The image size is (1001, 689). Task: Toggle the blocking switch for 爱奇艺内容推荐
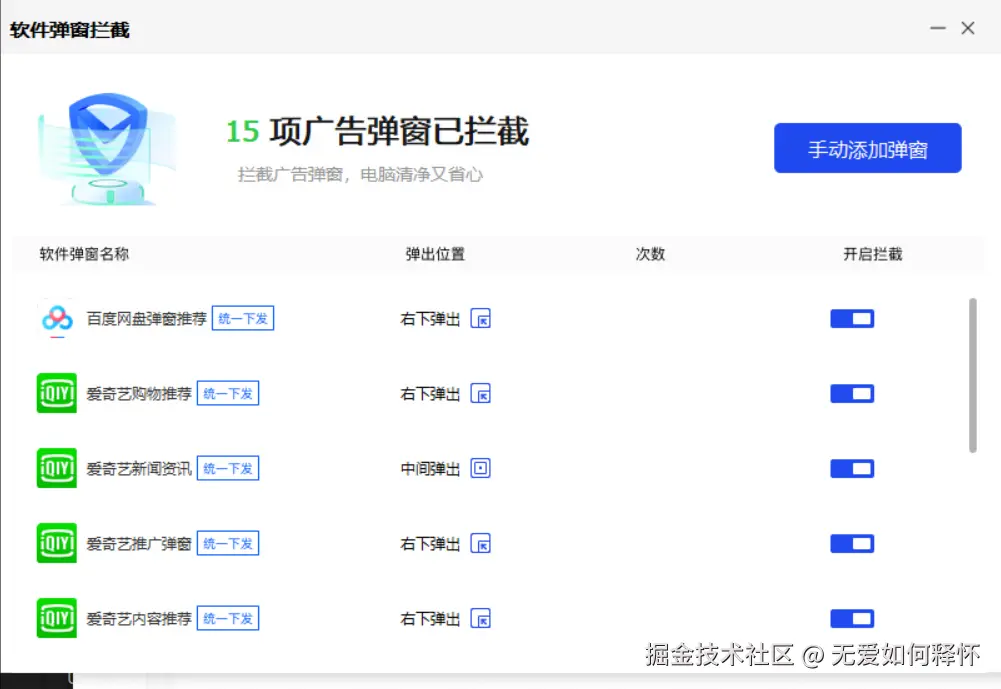(852, 618)
